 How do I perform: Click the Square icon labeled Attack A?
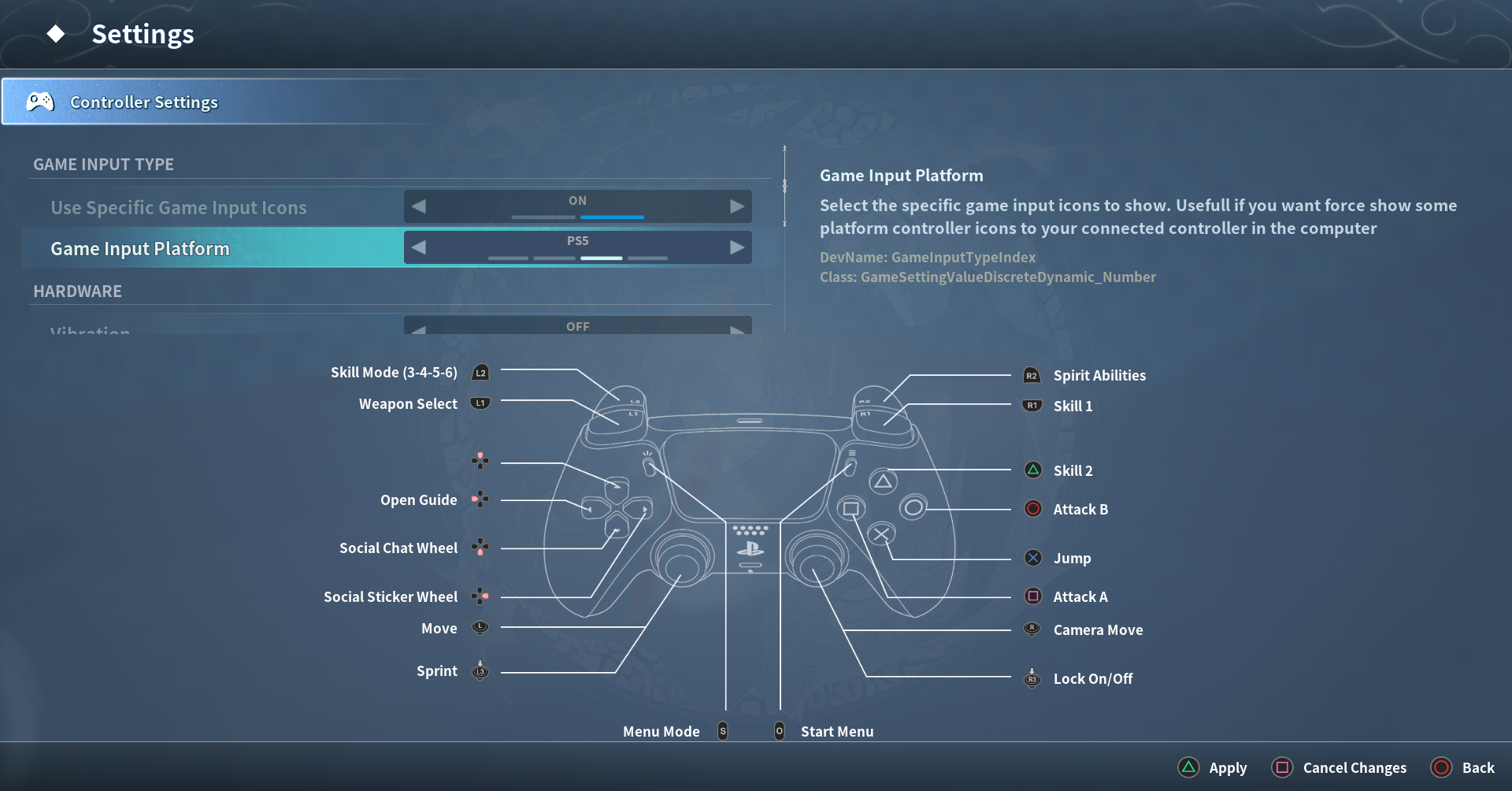pyautogui.click(x=1032, y=596)
